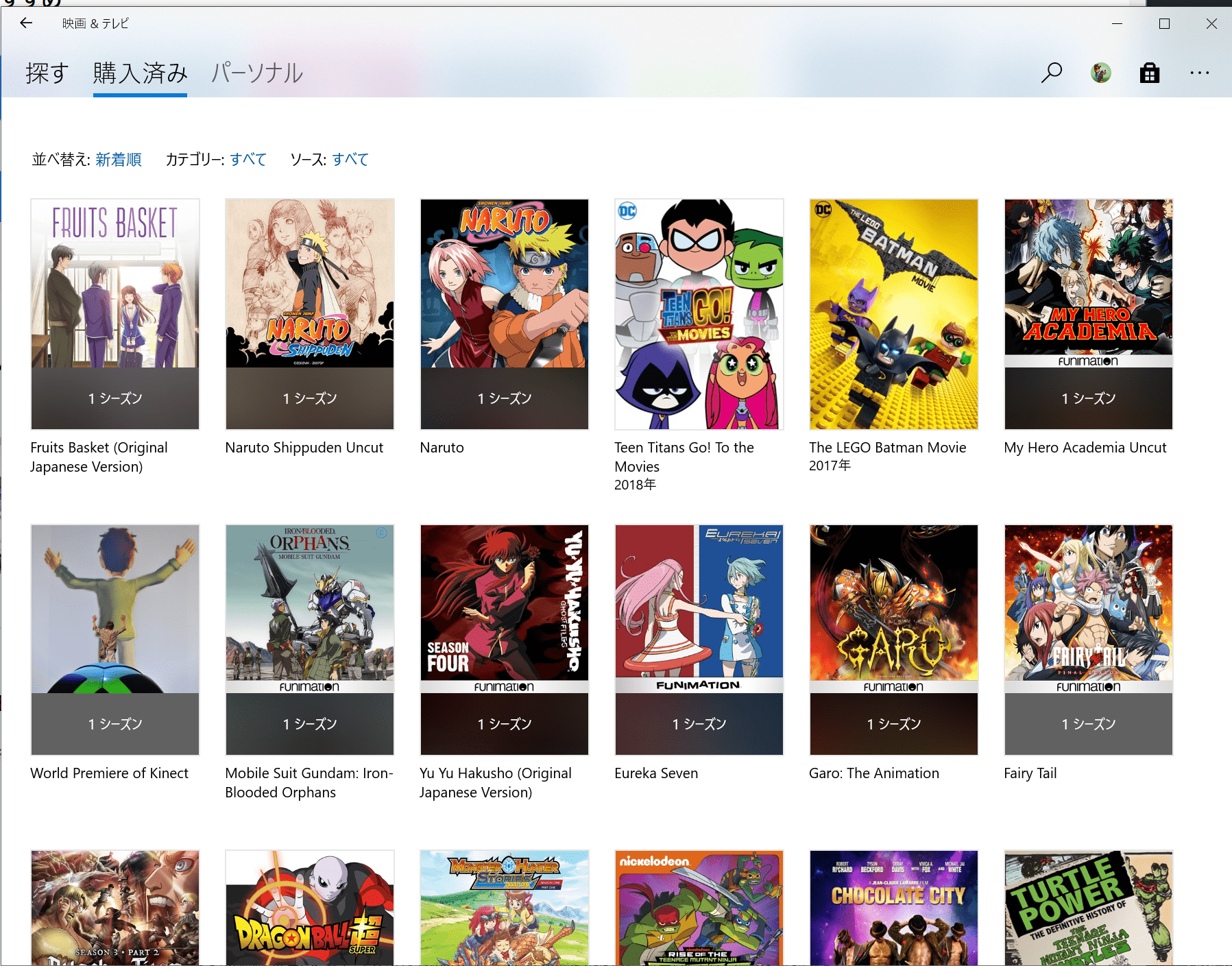Open the Naruto series poster

click(x=505, y=314)
